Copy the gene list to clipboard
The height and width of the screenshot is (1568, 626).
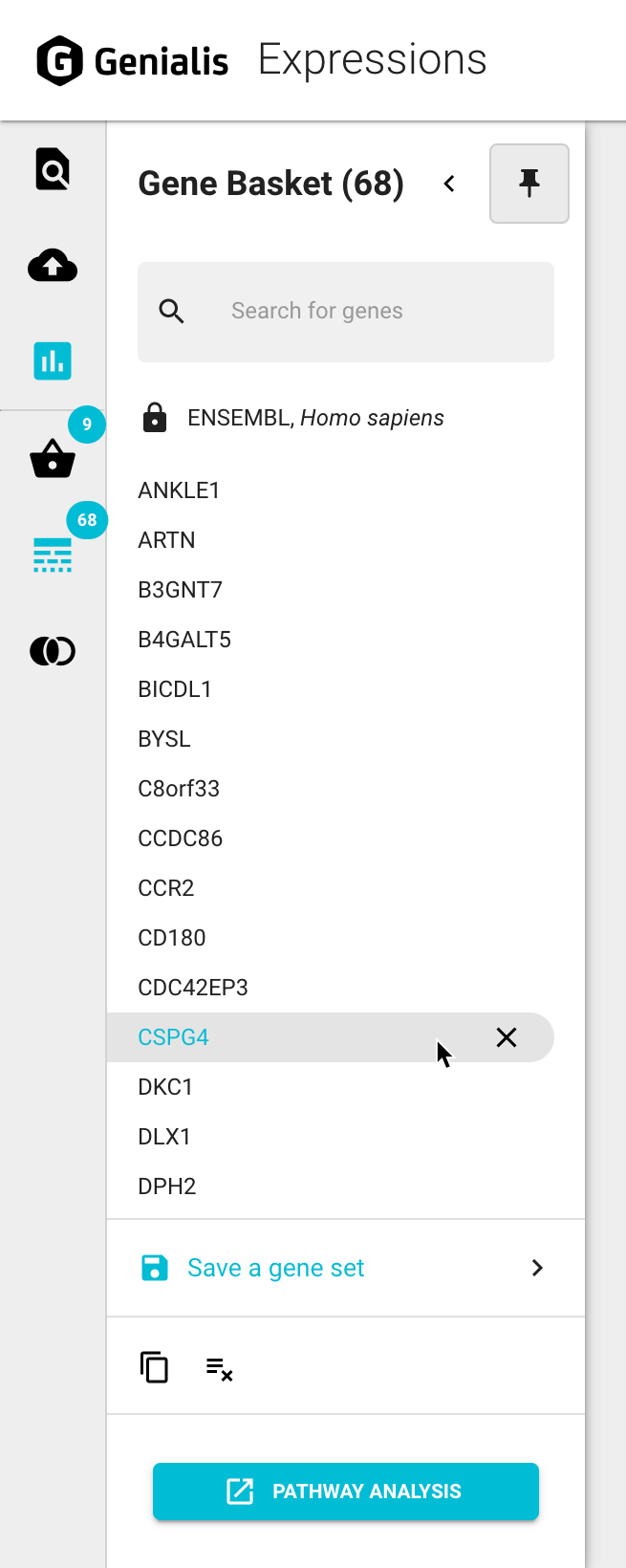click(x=154, y=1367)
